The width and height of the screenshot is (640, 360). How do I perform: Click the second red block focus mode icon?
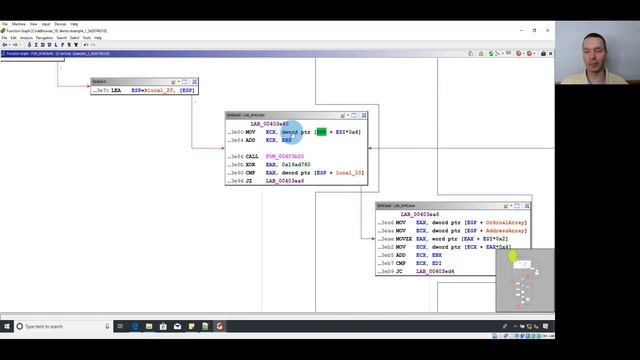(529, 53)
